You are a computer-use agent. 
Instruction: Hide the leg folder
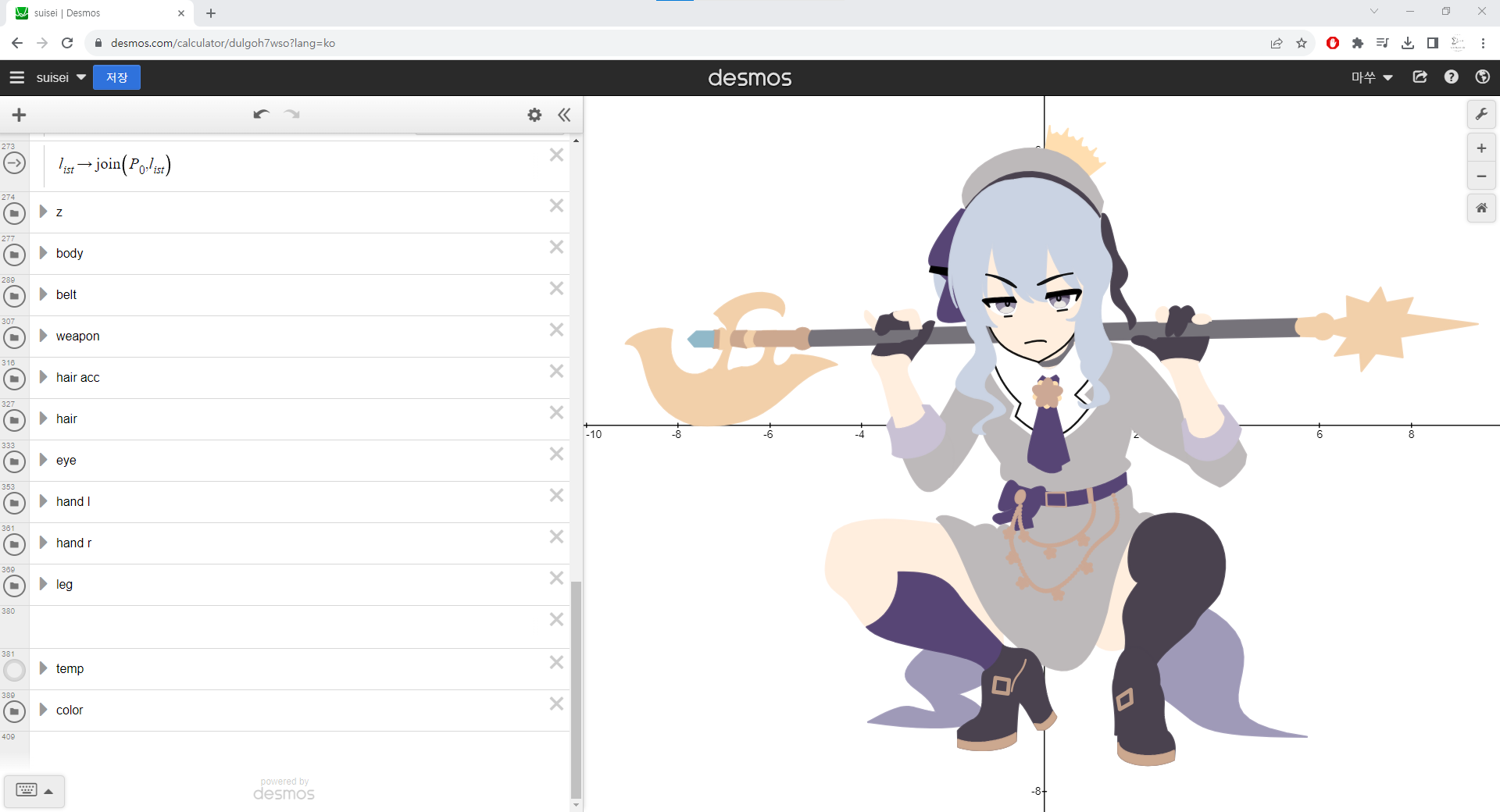point(14,586)
